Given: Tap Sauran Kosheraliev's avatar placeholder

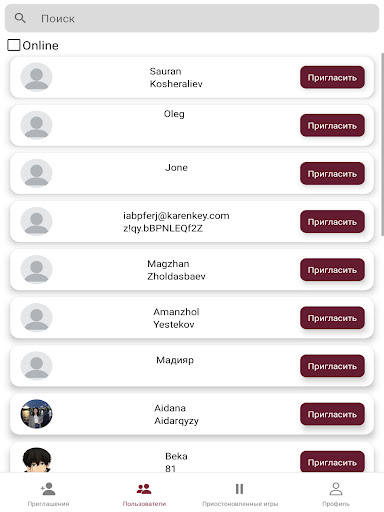Looking at the screenshot, I should [x=36, y=77].
